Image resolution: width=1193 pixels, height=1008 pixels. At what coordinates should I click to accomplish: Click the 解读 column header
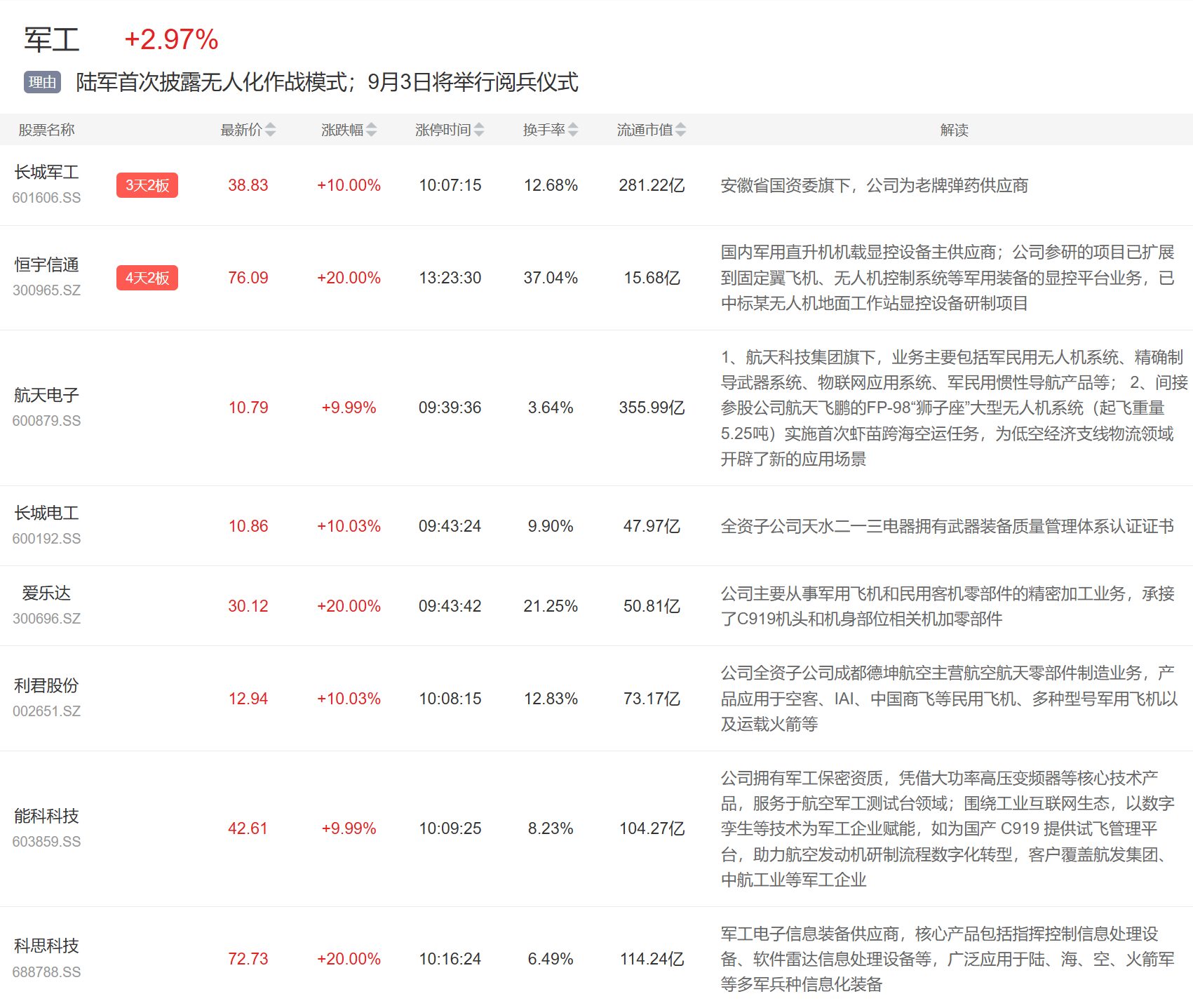[954, 130]
